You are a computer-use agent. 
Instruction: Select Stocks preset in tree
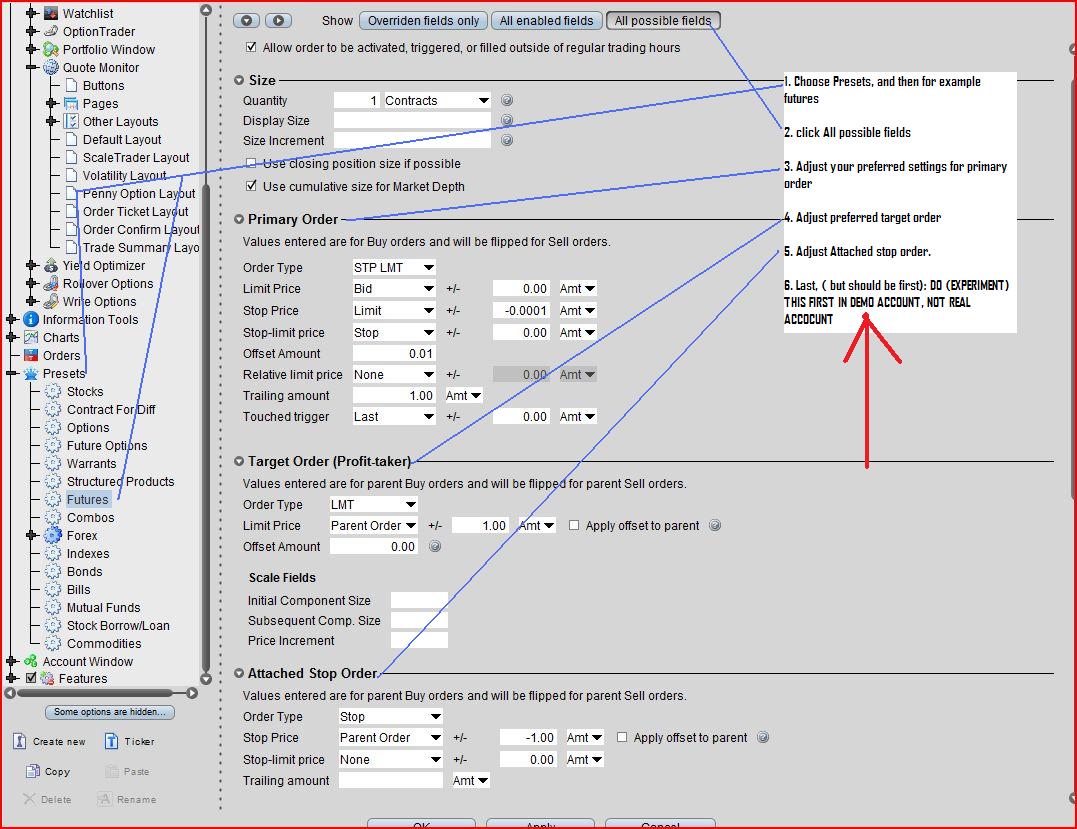tap(84, 391)
